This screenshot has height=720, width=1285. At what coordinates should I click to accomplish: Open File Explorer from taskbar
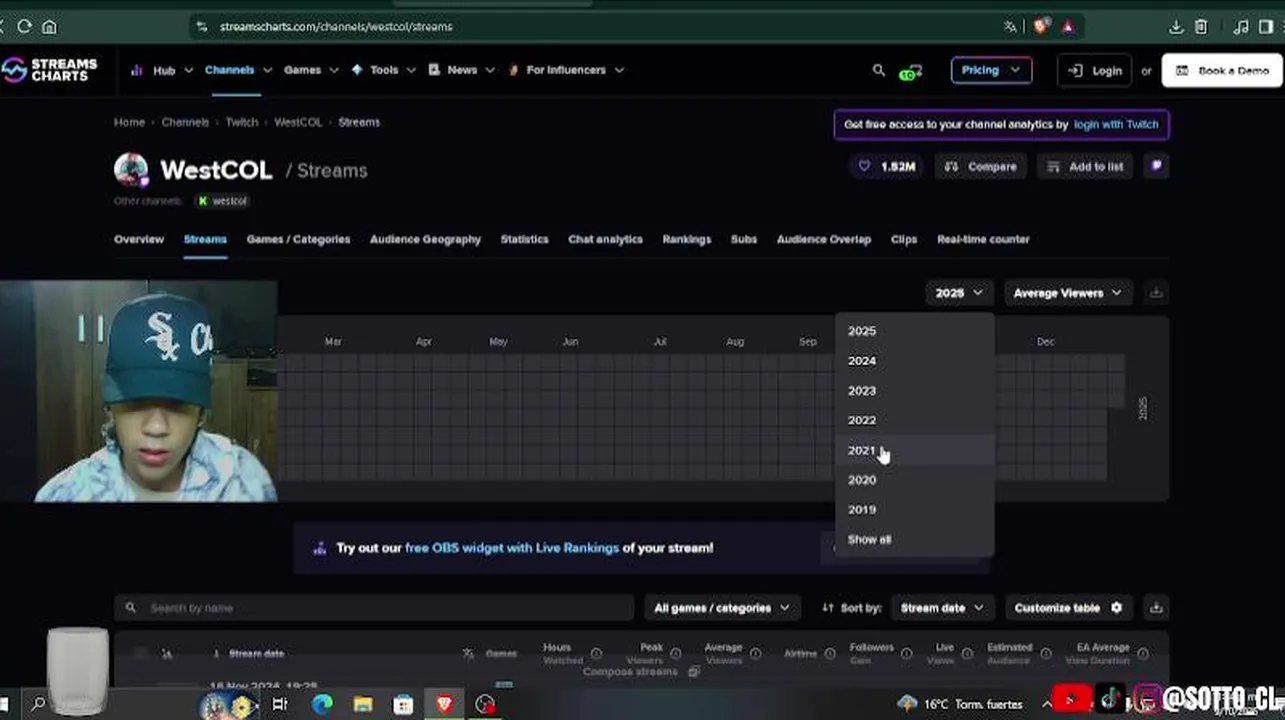[x=363, y=705]
